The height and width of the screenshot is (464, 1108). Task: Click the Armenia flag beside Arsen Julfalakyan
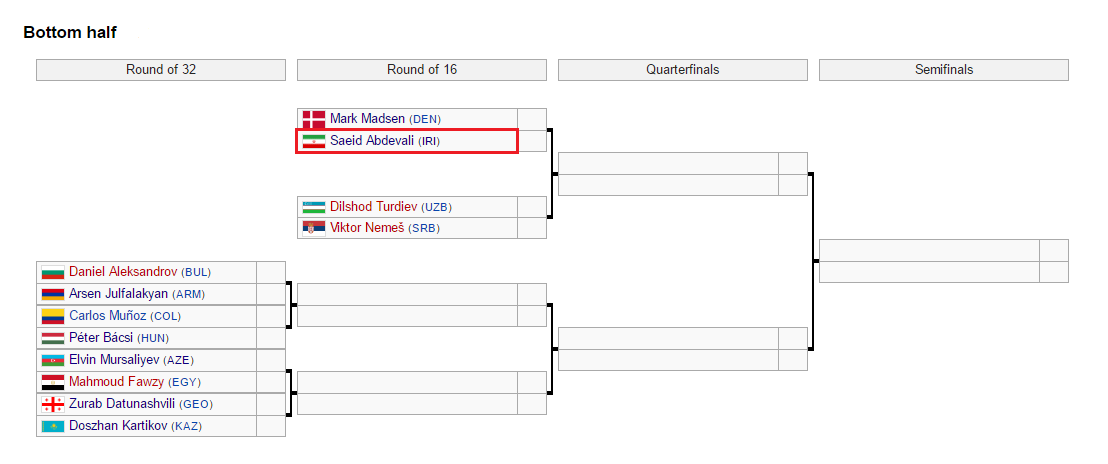pyautogui.click(x=52, y=294)
